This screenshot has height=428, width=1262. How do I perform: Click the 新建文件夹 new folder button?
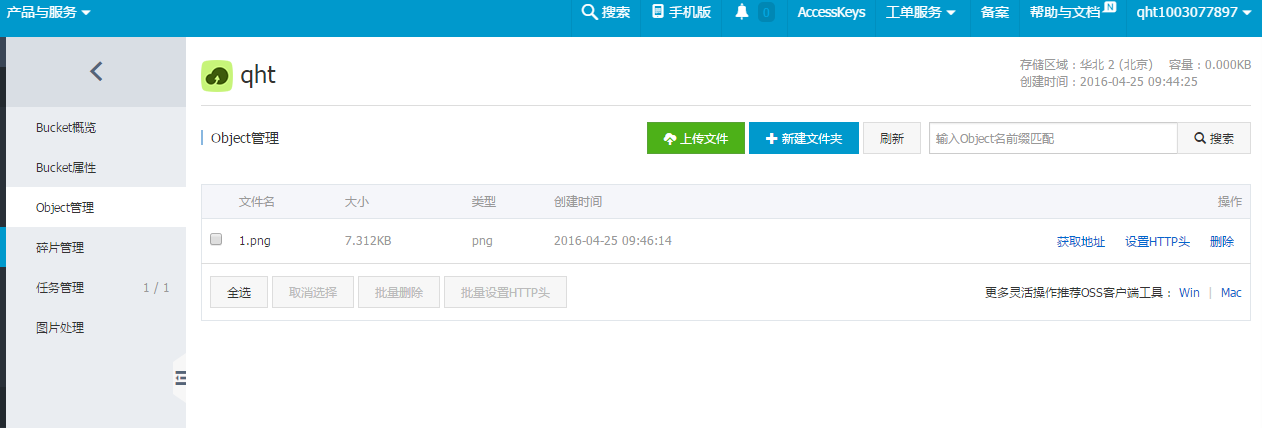804,139
